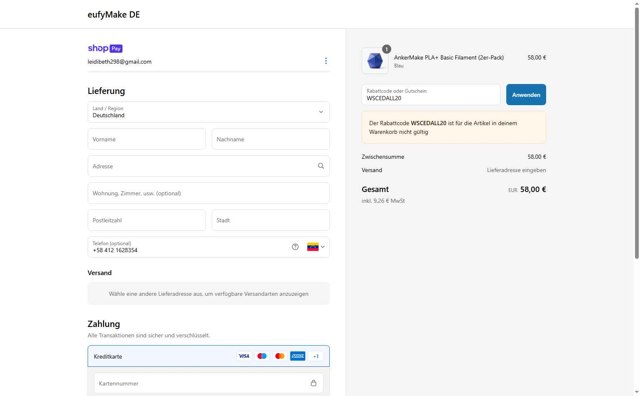Click the Postleitzahl input field

tap(147, 220)
